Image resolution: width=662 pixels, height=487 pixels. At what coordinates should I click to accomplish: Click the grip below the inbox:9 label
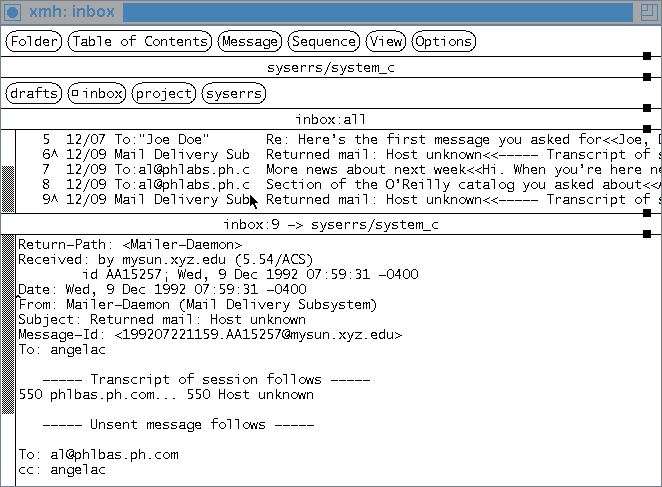tap(646, 234)
